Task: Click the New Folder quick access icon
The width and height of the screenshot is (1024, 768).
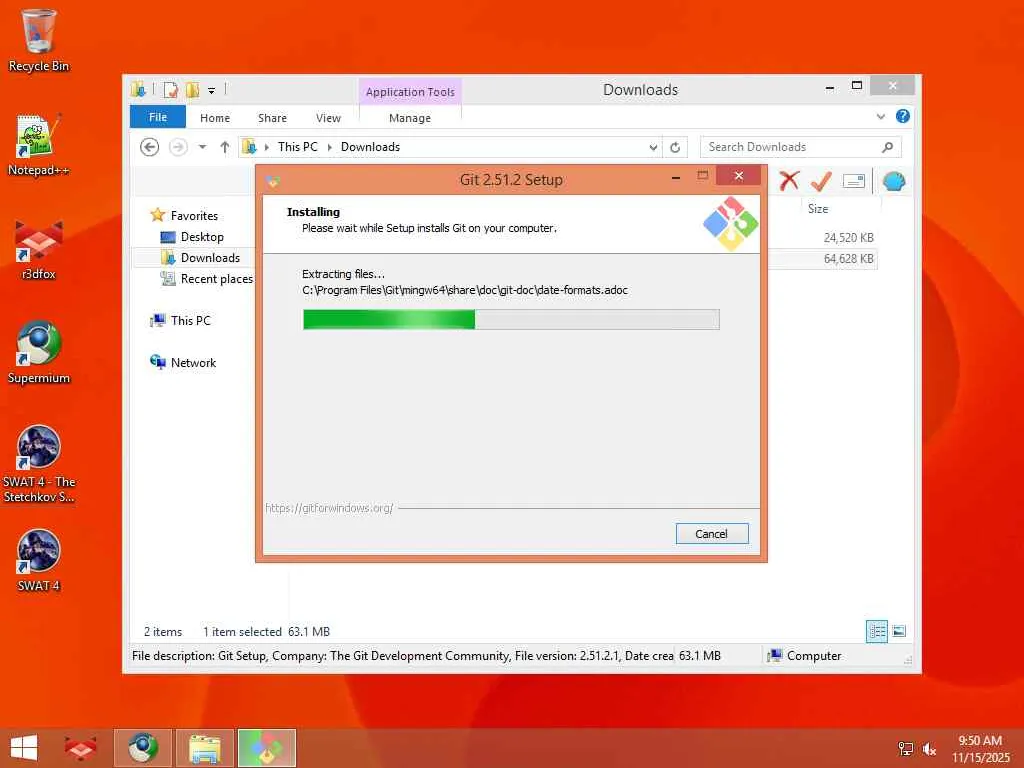Action: click(x=193, y=89)
